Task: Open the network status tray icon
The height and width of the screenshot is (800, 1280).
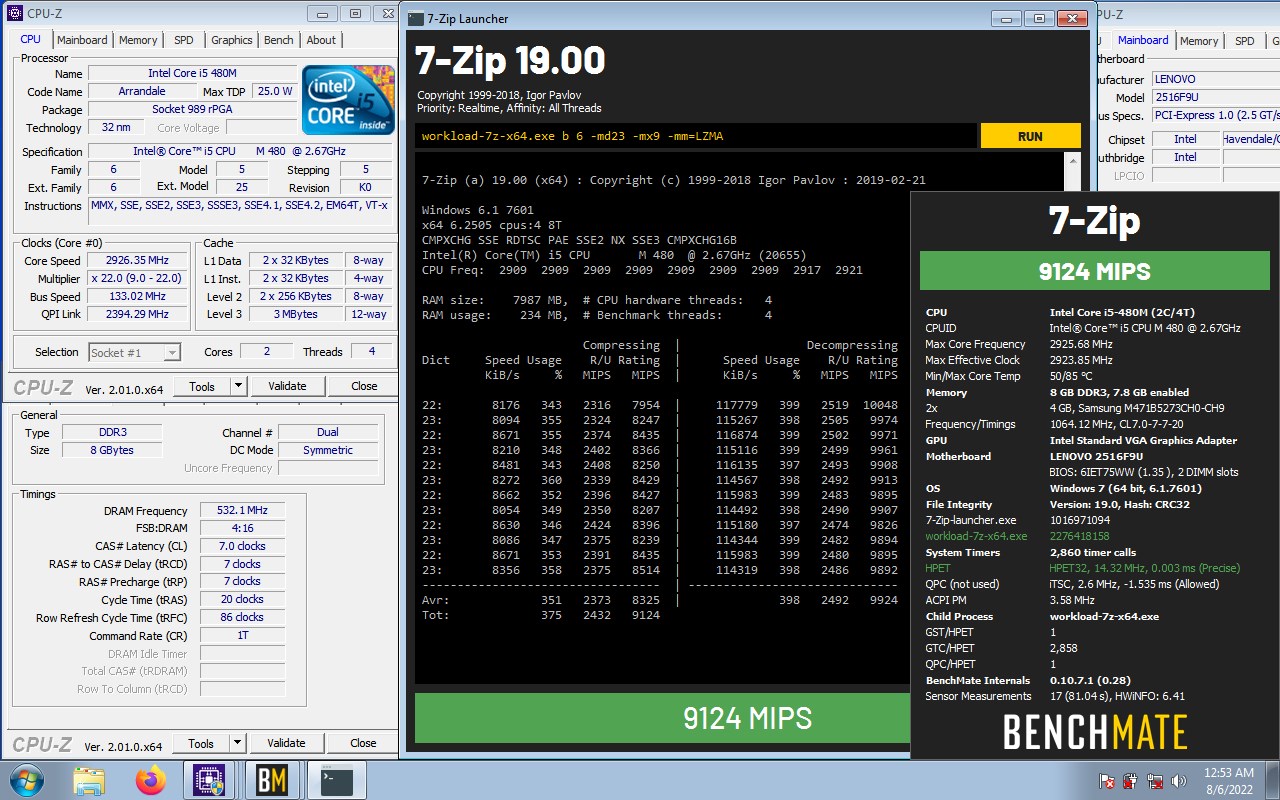Action: click(x=1155, y=781)
